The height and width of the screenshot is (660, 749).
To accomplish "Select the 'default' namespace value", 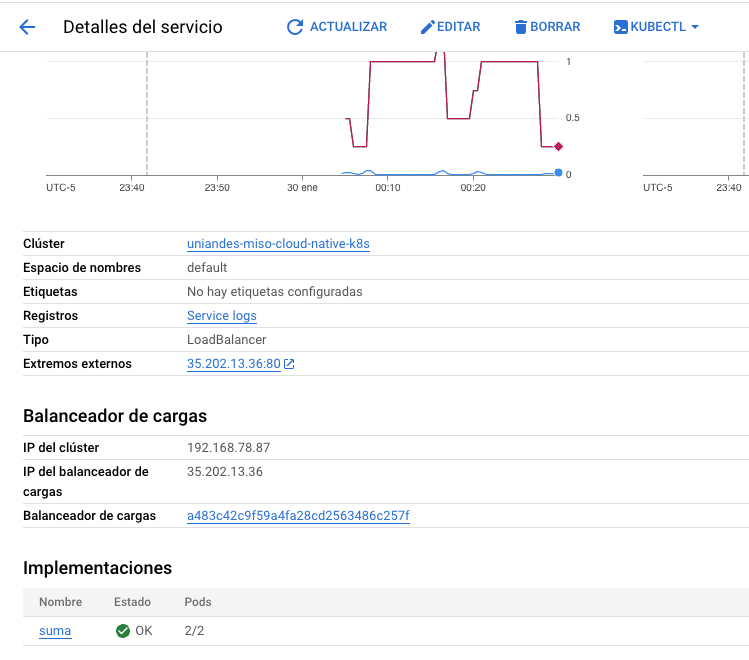I will (207, 267).
